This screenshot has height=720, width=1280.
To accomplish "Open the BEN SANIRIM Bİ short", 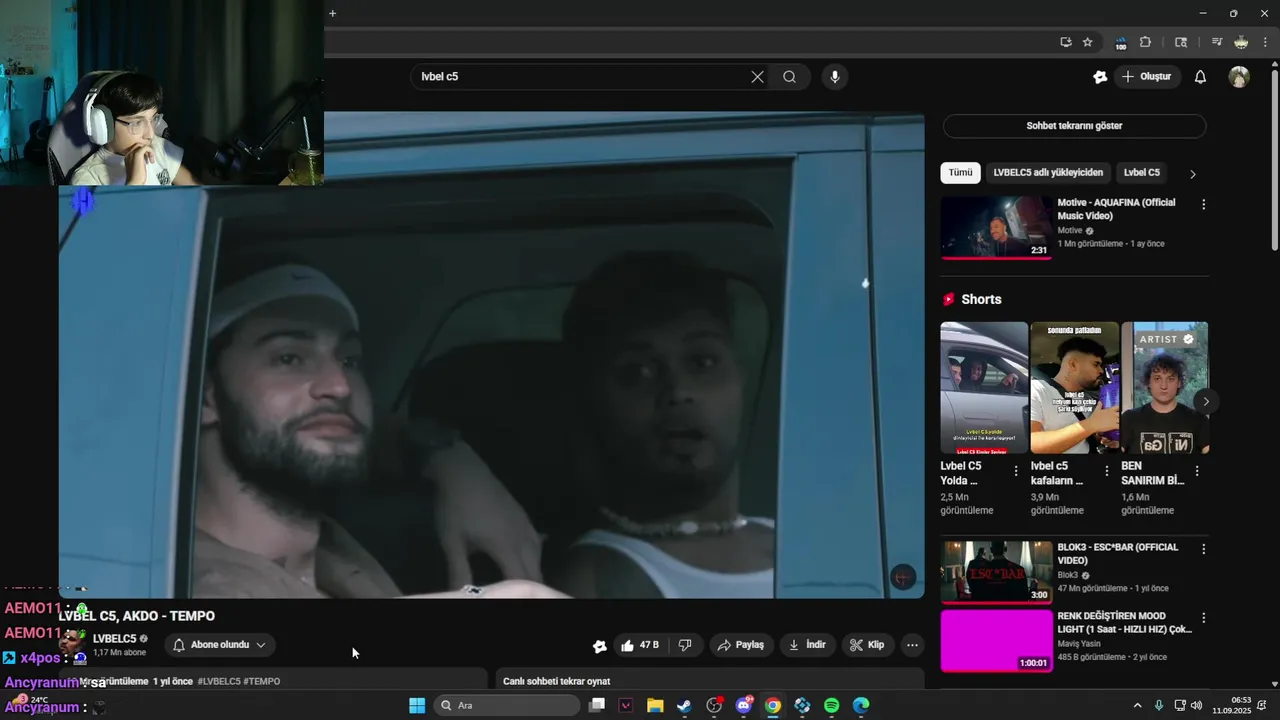I will (x=1165, y=388).
